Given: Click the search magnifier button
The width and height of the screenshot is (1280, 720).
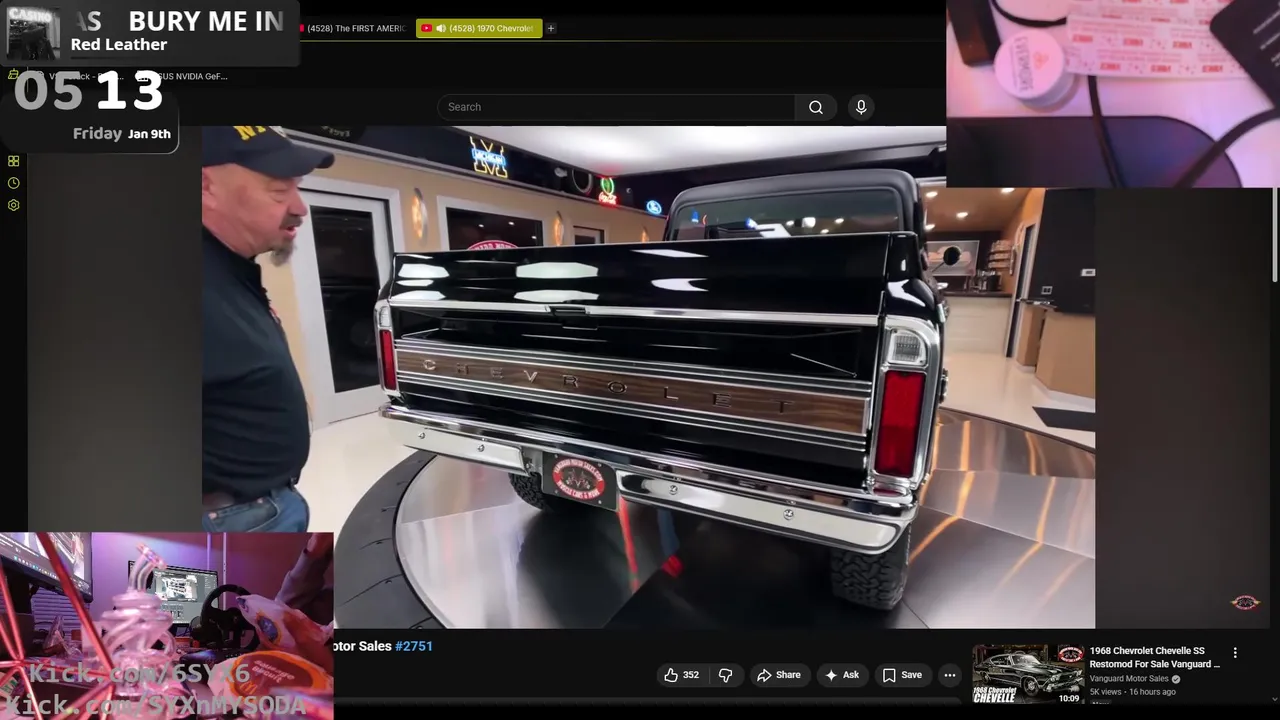Looking at the screenshot, I should 816,107.
